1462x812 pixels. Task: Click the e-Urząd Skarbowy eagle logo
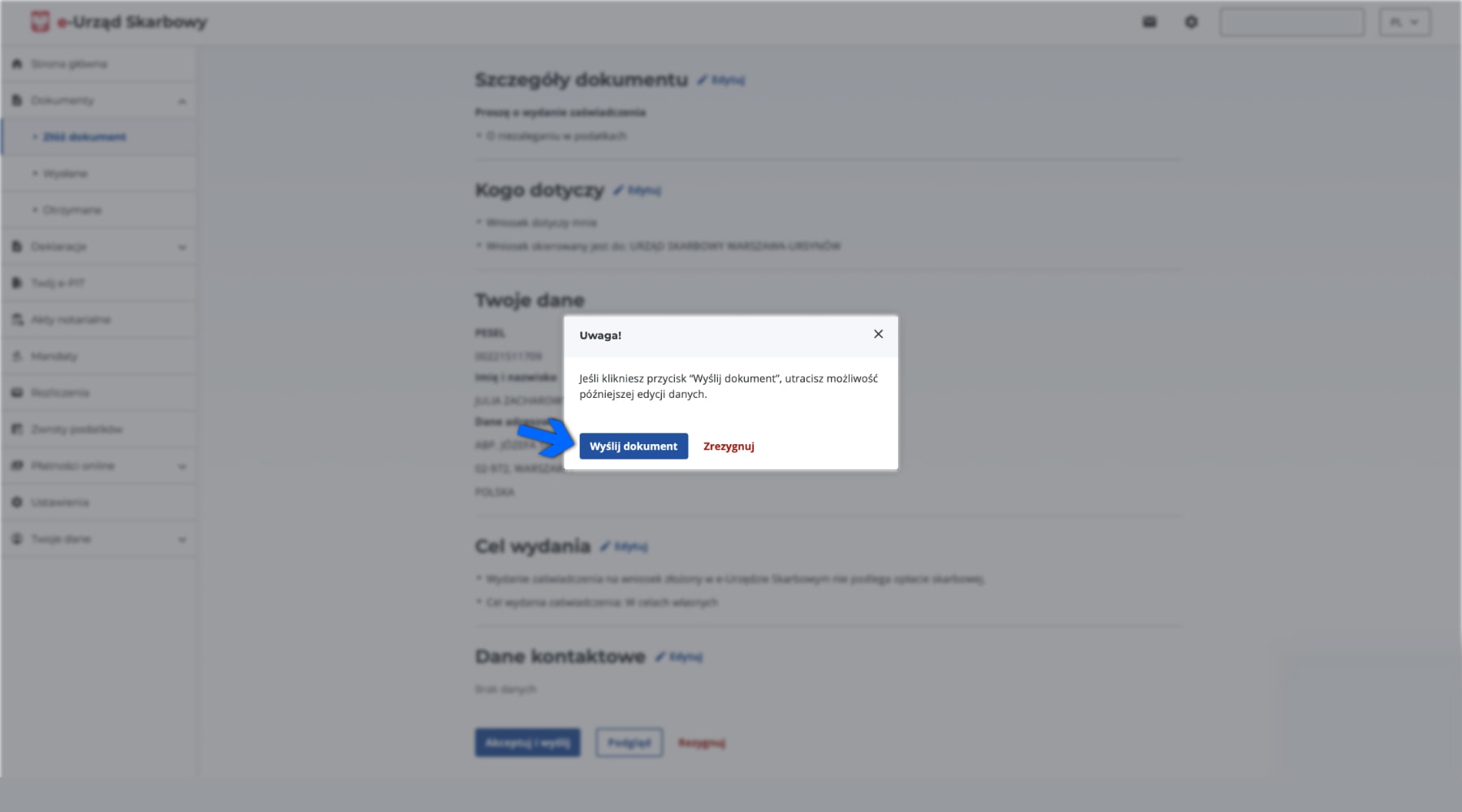click(40, 22)
